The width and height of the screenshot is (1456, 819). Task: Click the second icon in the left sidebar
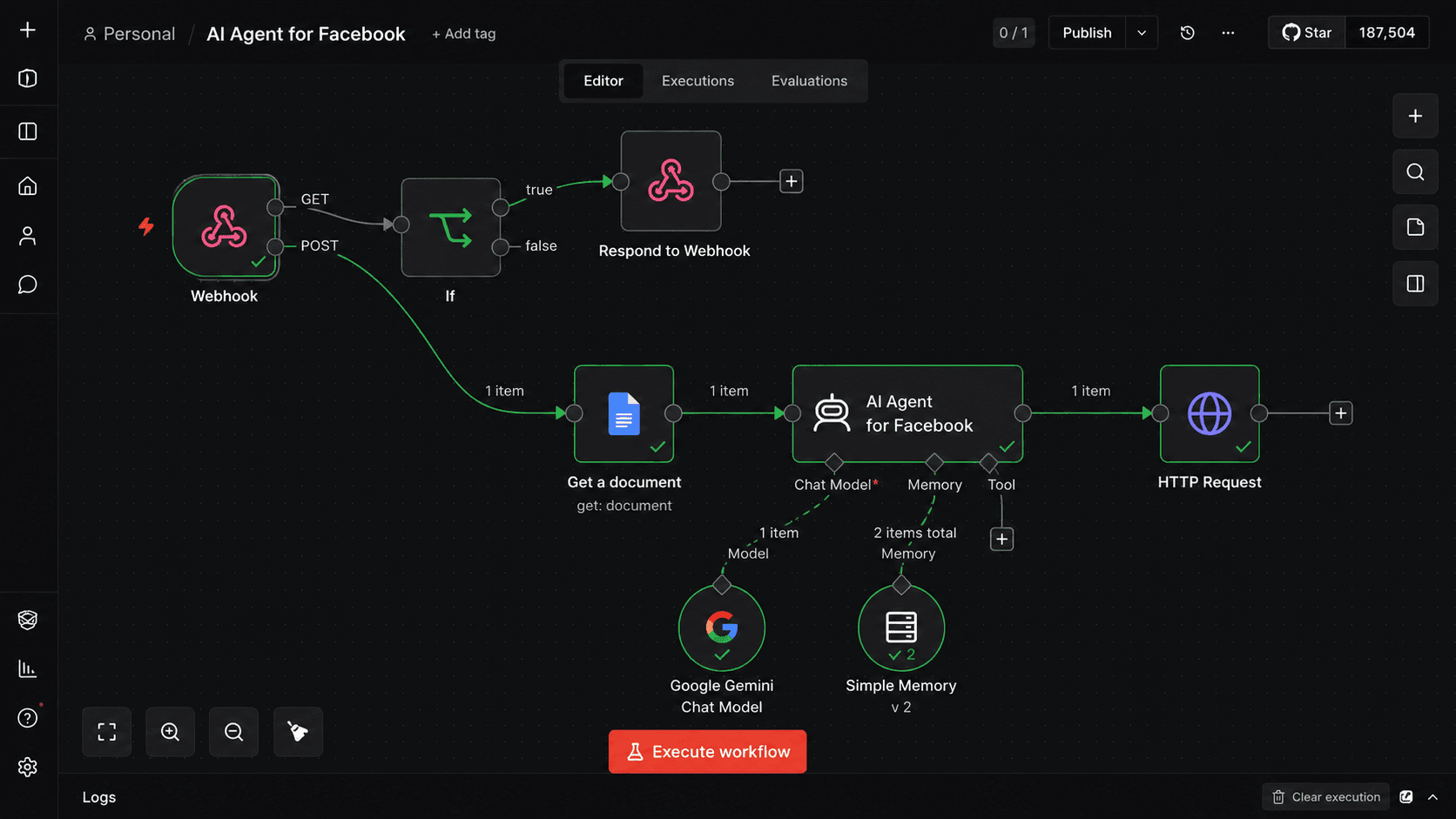pyautogui.click(x=28, y=78)
